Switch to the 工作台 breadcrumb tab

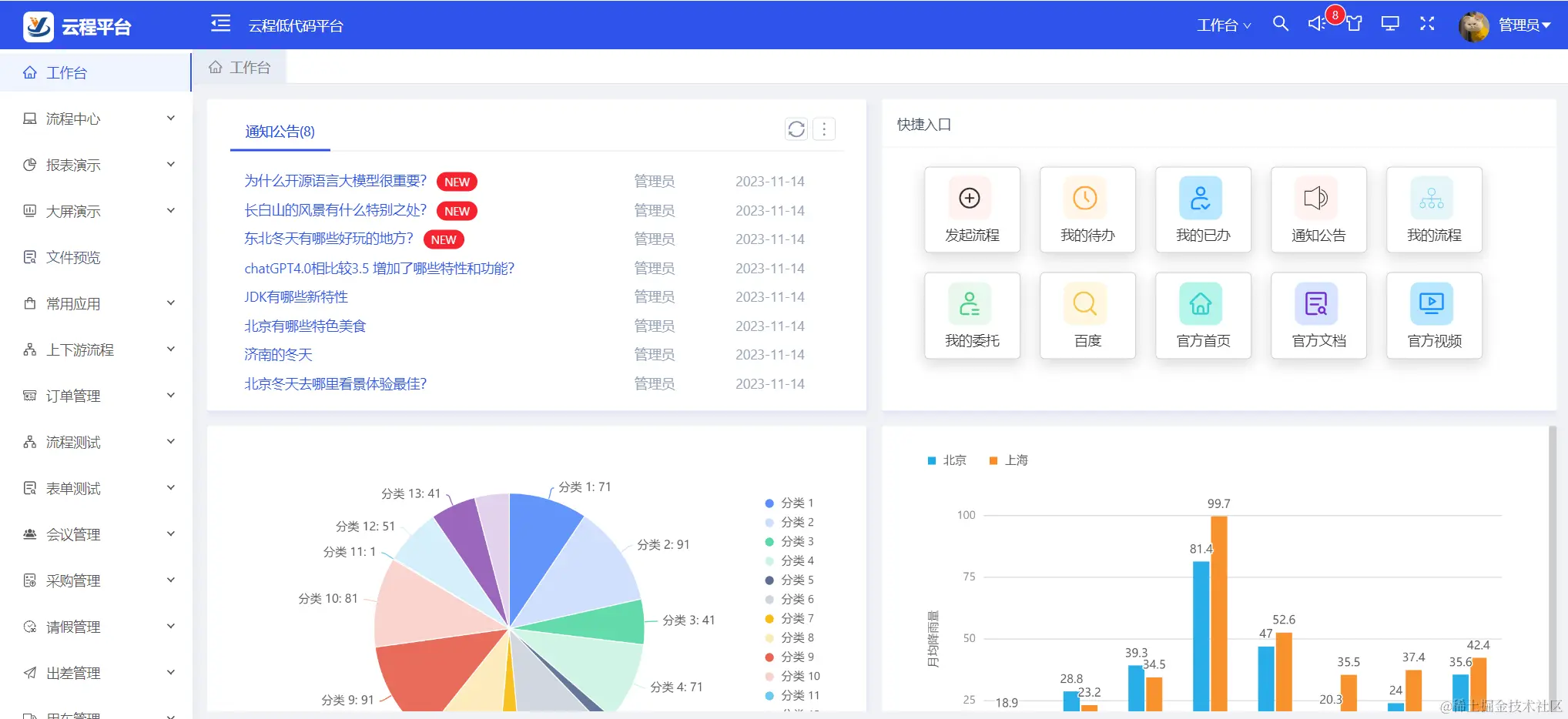(x=240, y=67)
